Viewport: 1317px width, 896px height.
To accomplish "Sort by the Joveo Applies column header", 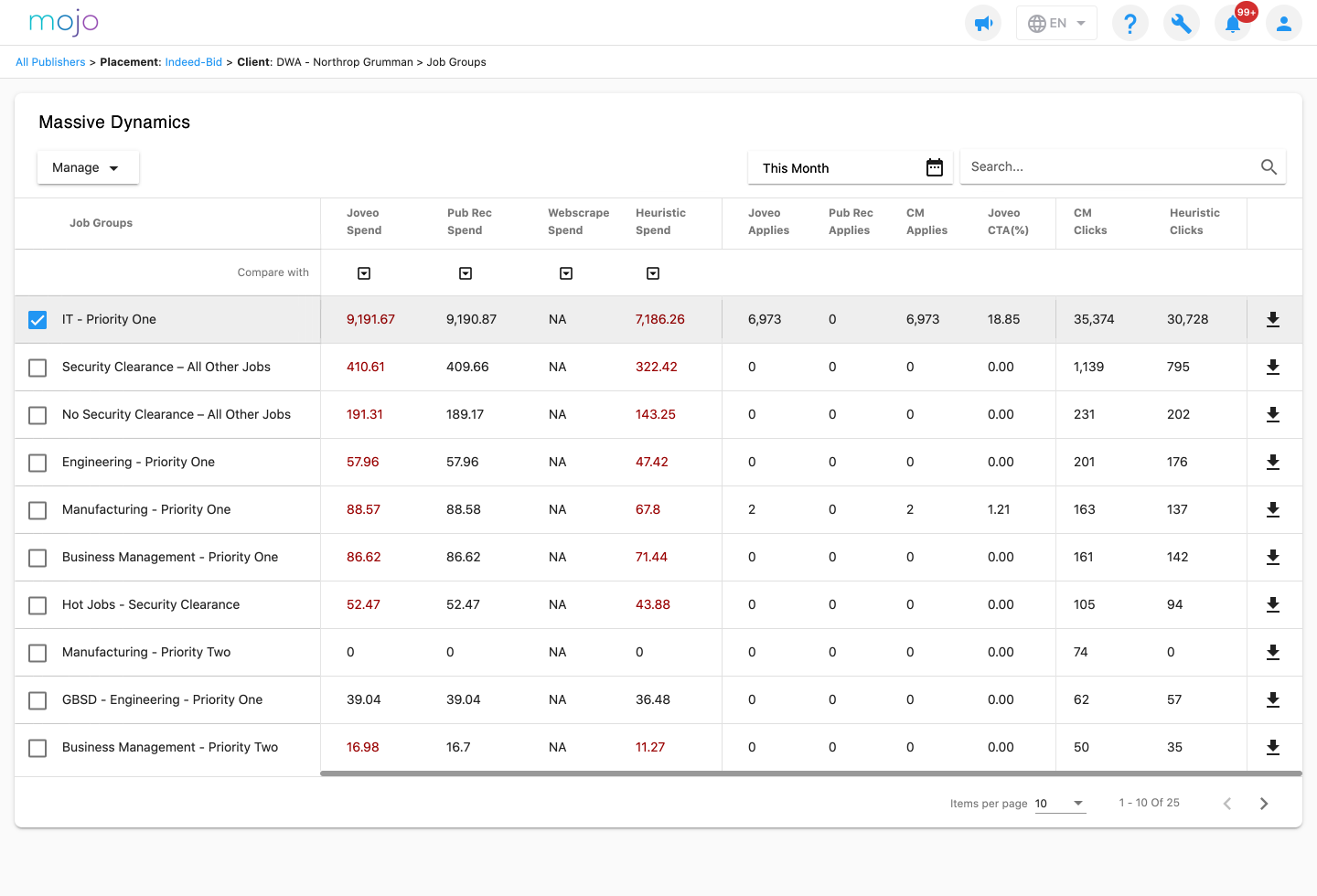I will [767, 222].
